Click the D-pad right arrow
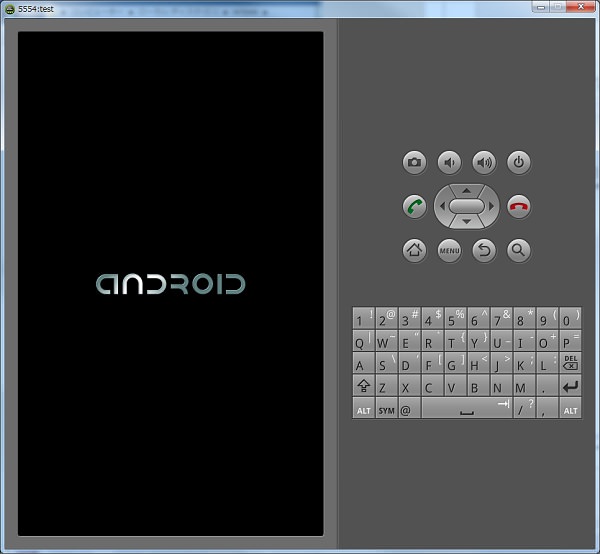This screenshot has width=600, height=554. [491, 206]
